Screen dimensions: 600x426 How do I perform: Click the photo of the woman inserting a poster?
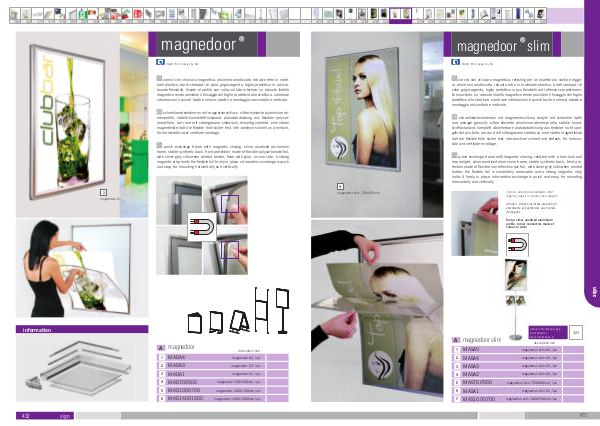point(82,268)
